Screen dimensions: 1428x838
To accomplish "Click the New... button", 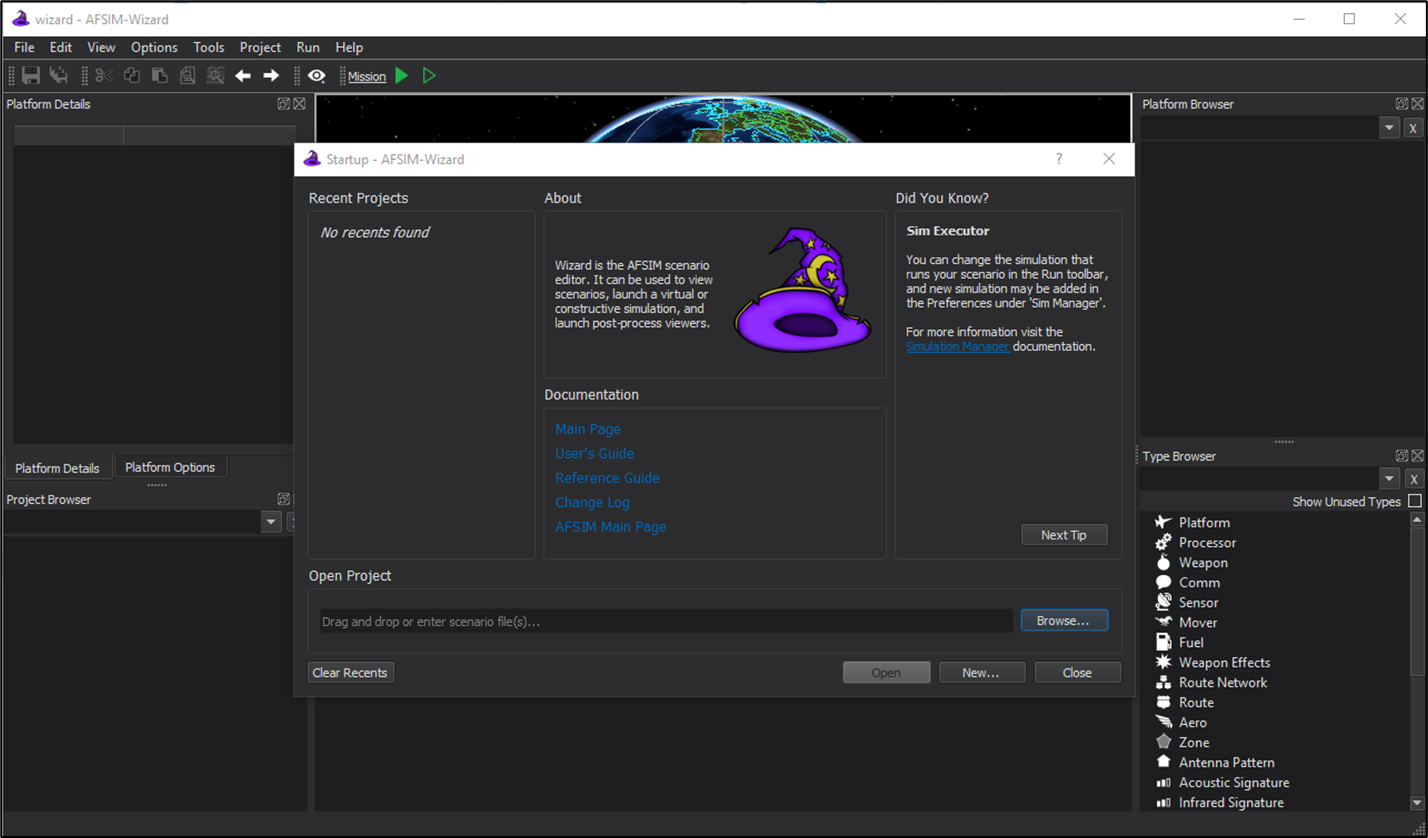I will pyautogui.click(x=981, y=673).
